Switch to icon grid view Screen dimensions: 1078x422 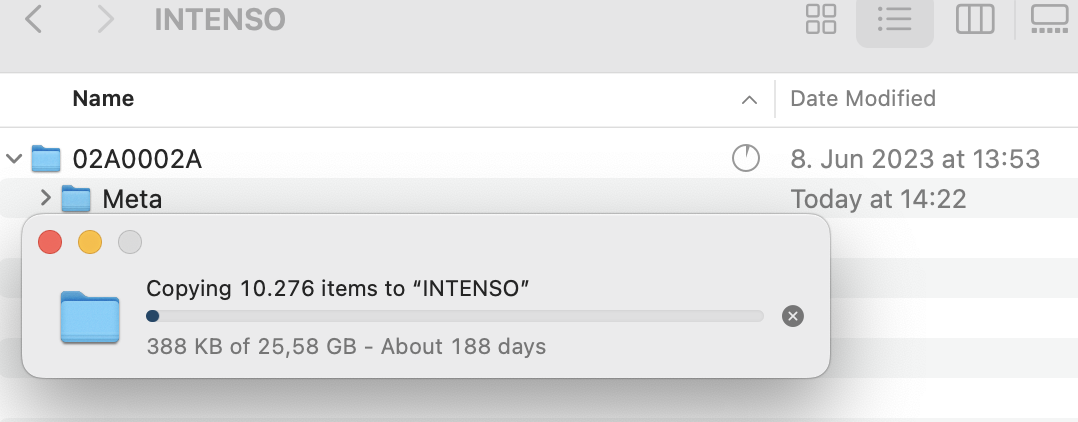[821, 19]
